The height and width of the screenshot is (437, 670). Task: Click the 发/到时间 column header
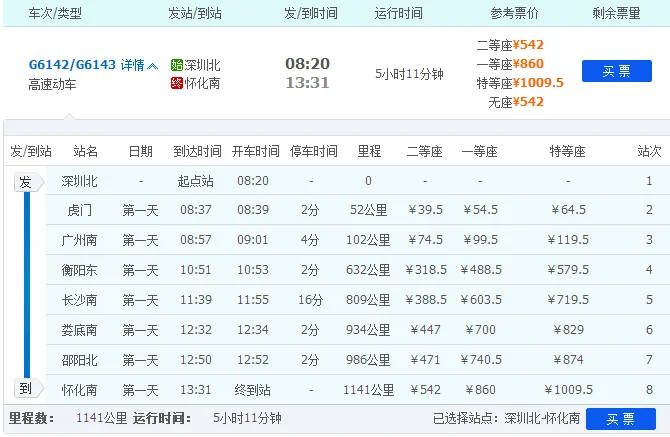[x=311, y=13]
